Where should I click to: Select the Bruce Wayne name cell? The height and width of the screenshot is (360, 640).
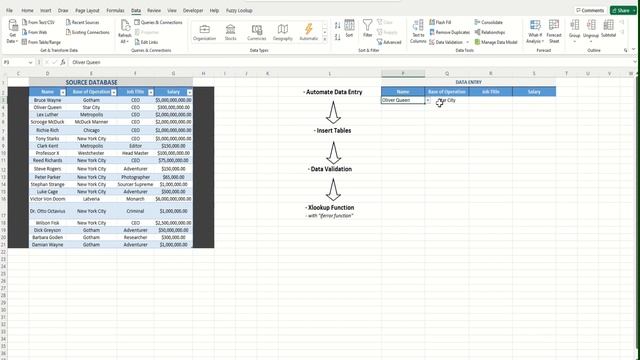tap(47, 100)
